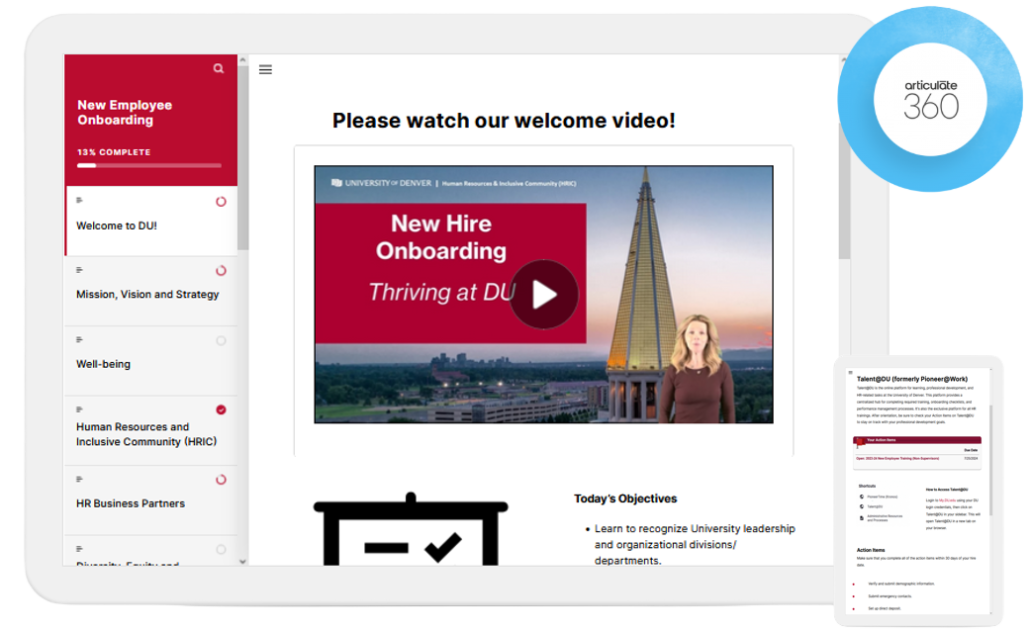Viewport: 1030px width, 634px height.
Task: Click the New Employee Onboarding course title
Action: (x=125, y=112)
